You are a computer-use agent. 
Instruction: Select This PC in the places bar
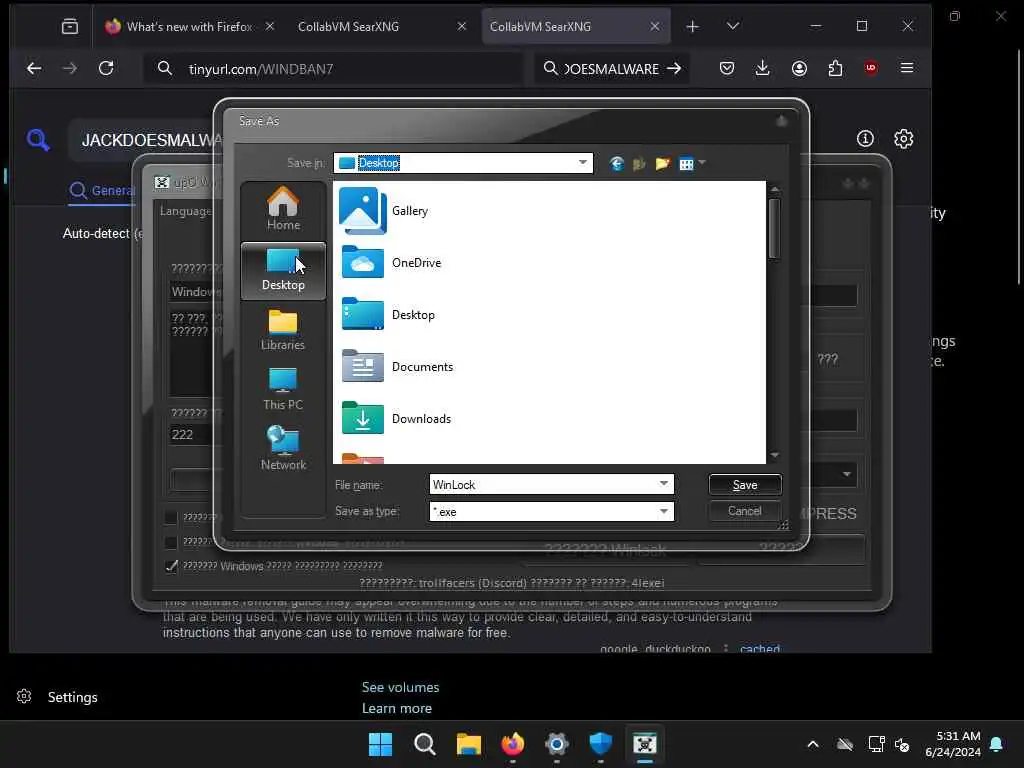point(283,390)
